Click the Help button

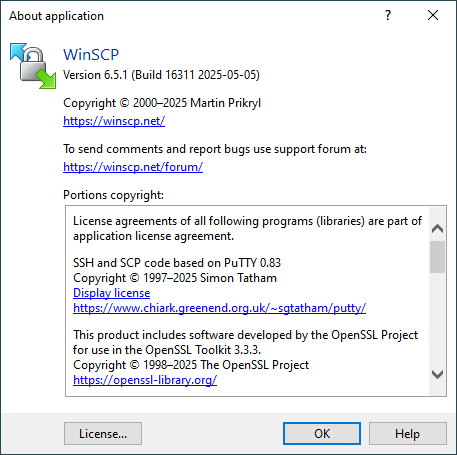(x=407, y=434)
